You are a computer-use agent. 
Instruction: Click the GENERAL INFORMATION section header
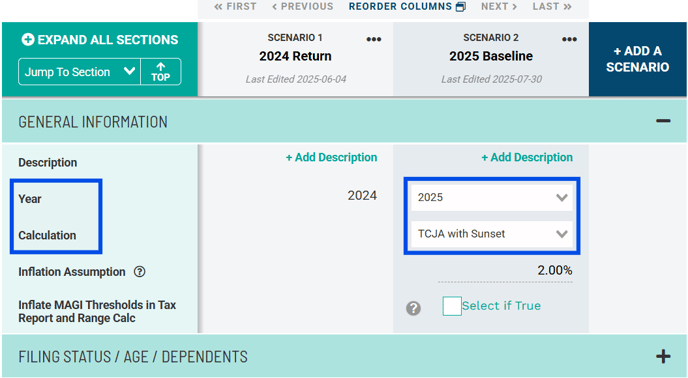coord(344,121)
